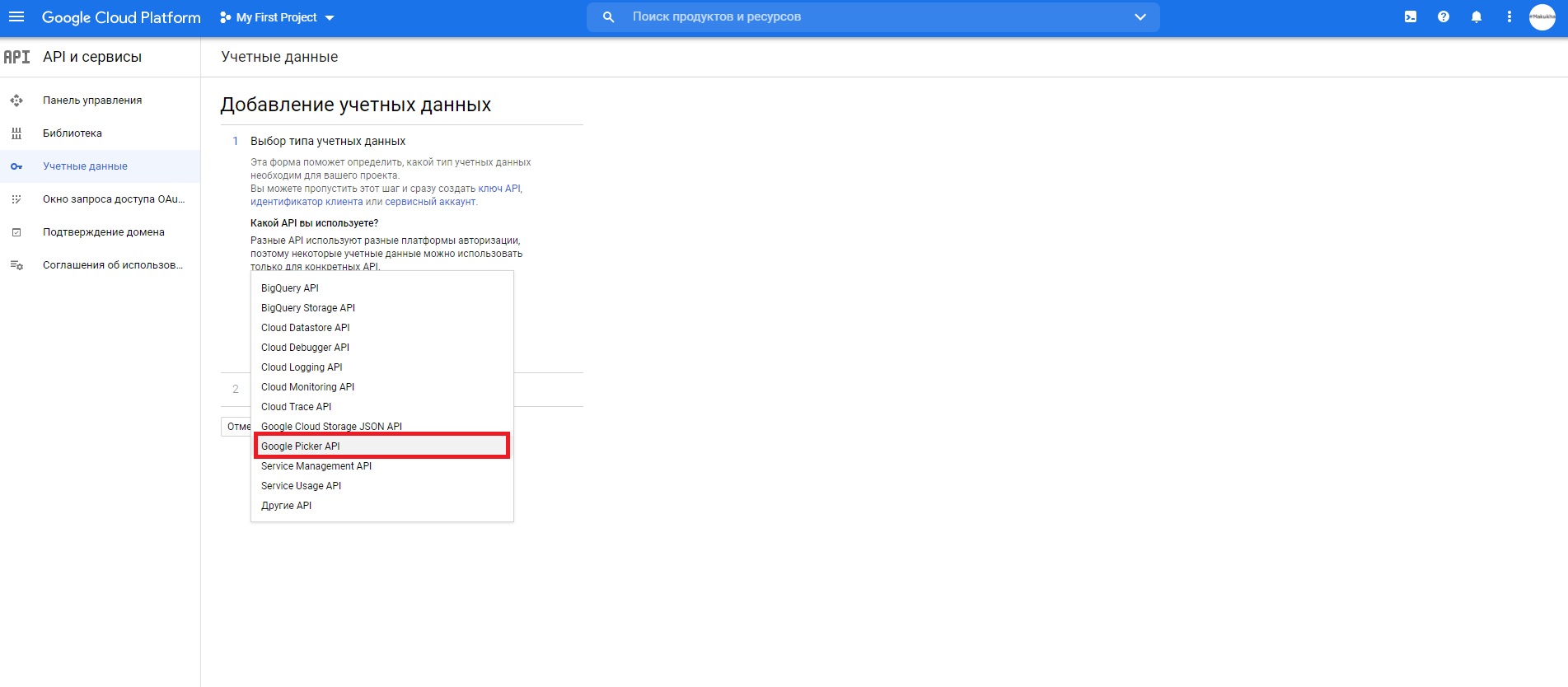Open the Help question mark icon

[x=1444, y=16]
